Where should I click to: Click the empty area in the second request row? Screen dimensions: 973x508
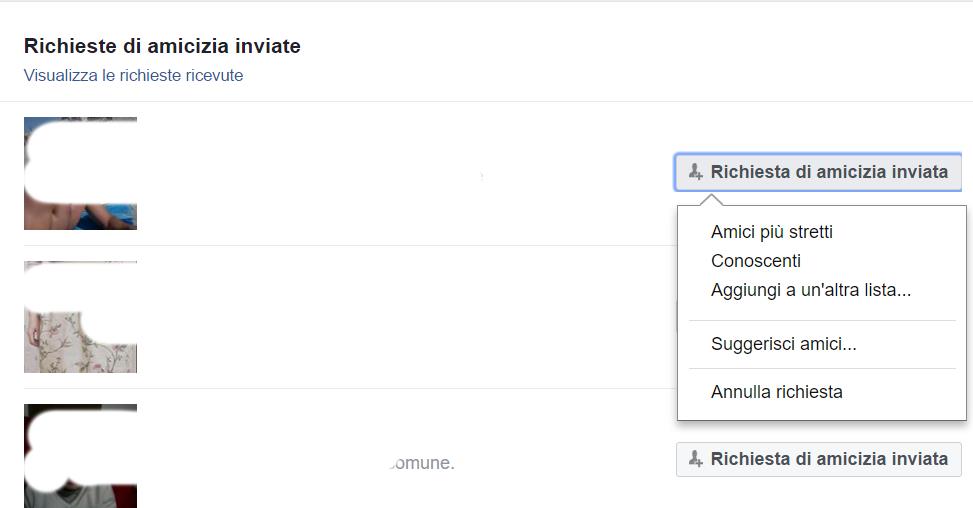click(x=400, y=317)
